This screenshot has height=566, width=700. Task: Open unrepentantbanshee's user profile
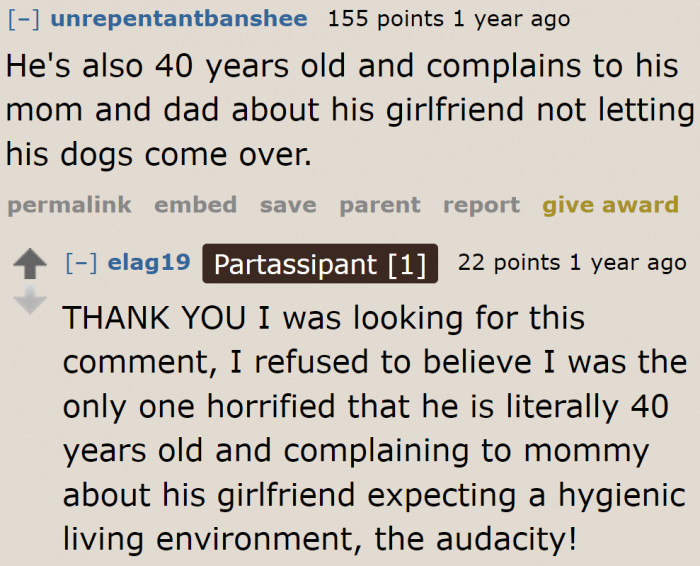[178, 19]
